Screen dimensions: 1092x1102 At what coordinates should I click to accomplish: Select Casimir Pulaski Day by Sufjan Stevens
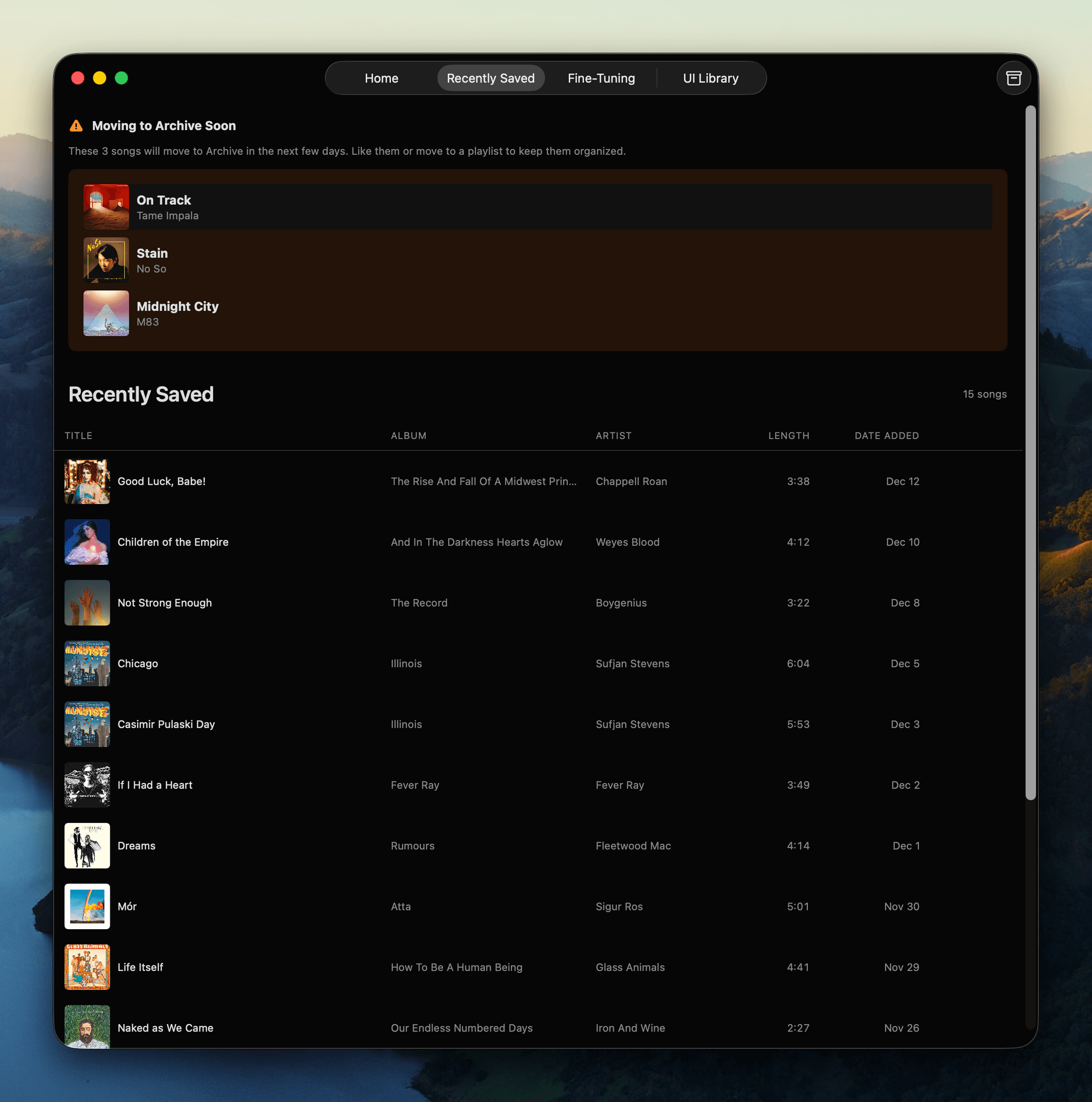399,724
